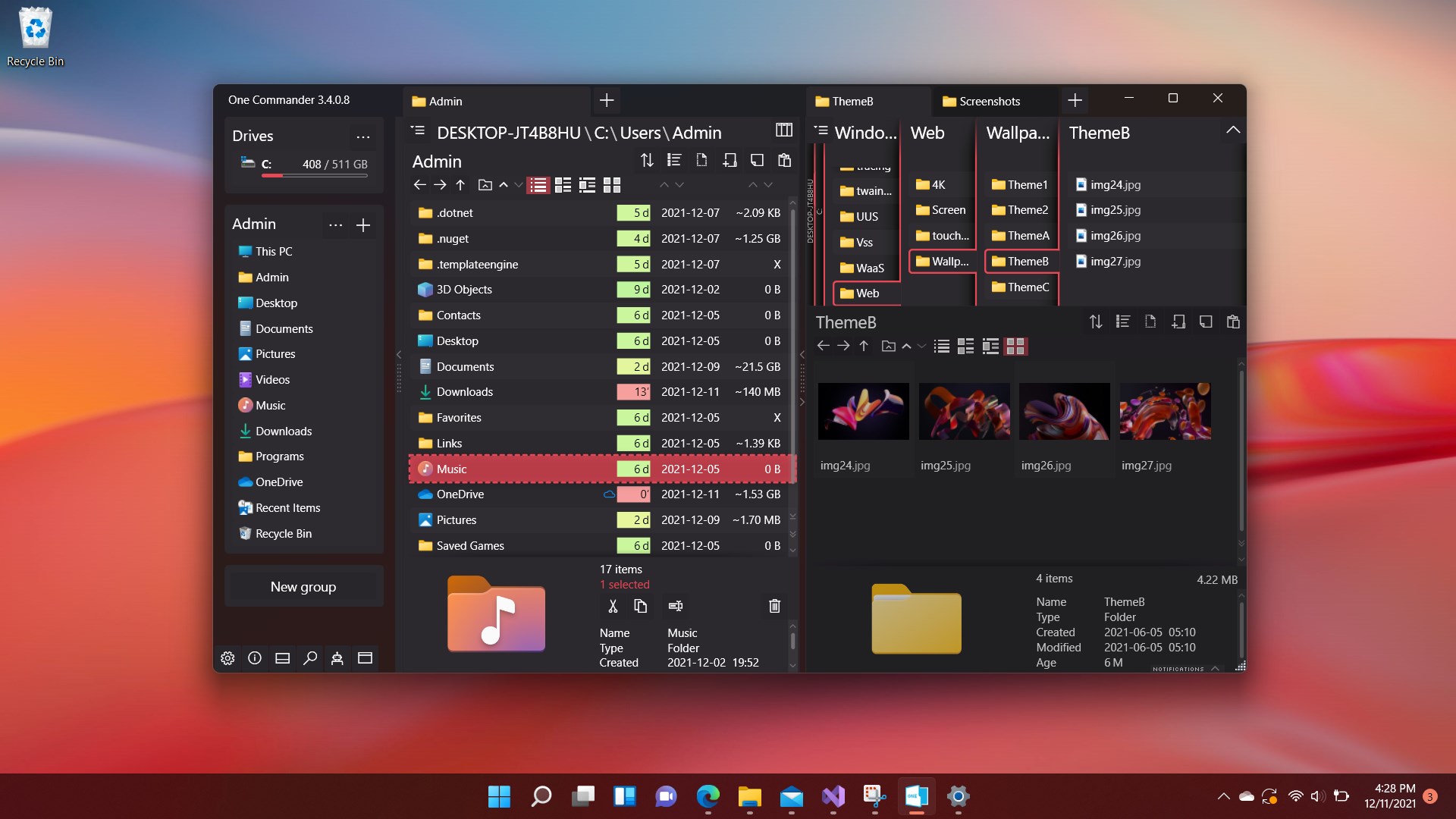Viewport: 1456px width, 819px height.
Task: Click the C: drive usage bar
Action: [x=314, y=175]
